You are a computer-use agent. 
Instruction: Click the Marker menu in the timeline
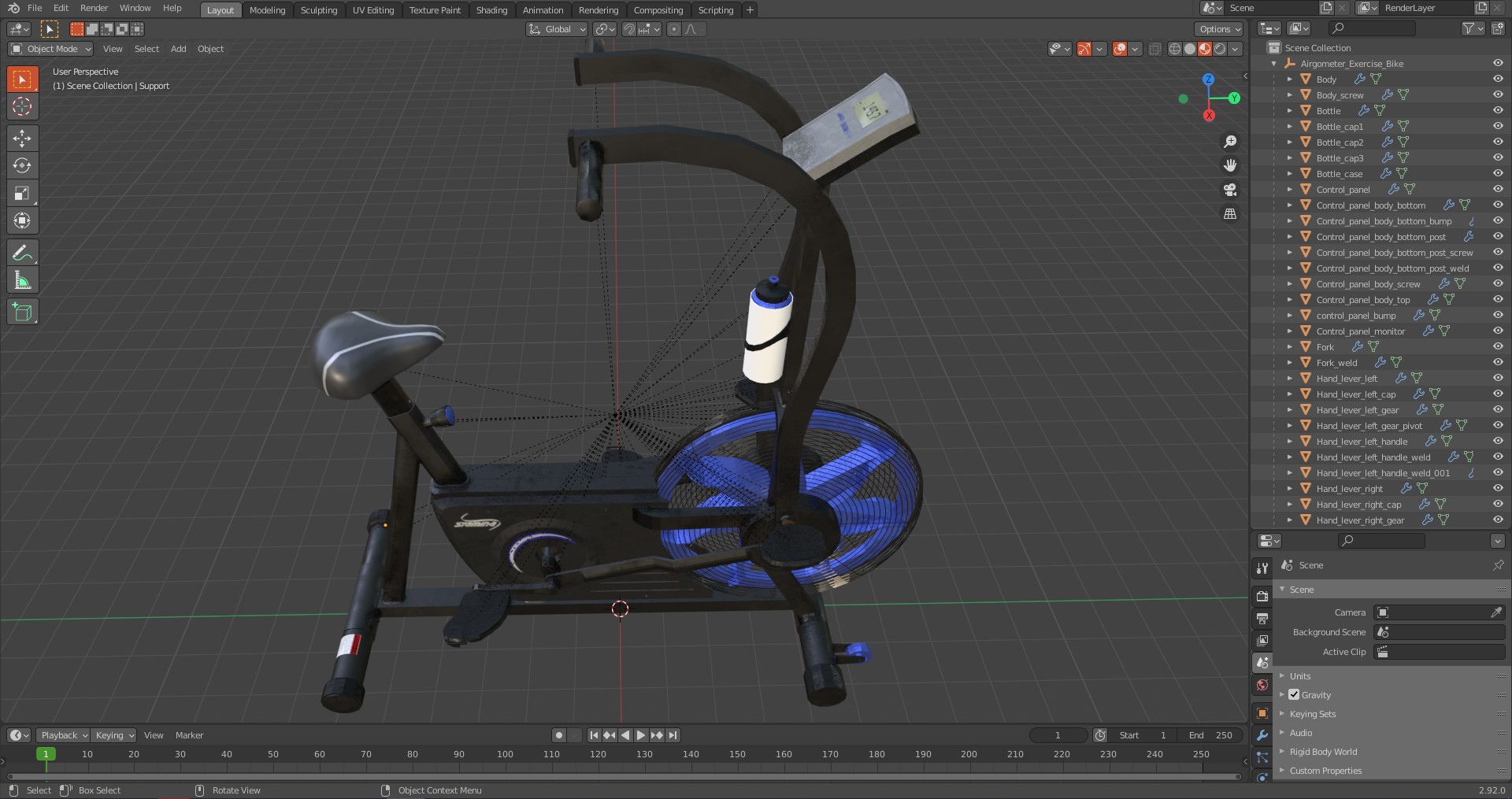(189, 735)
